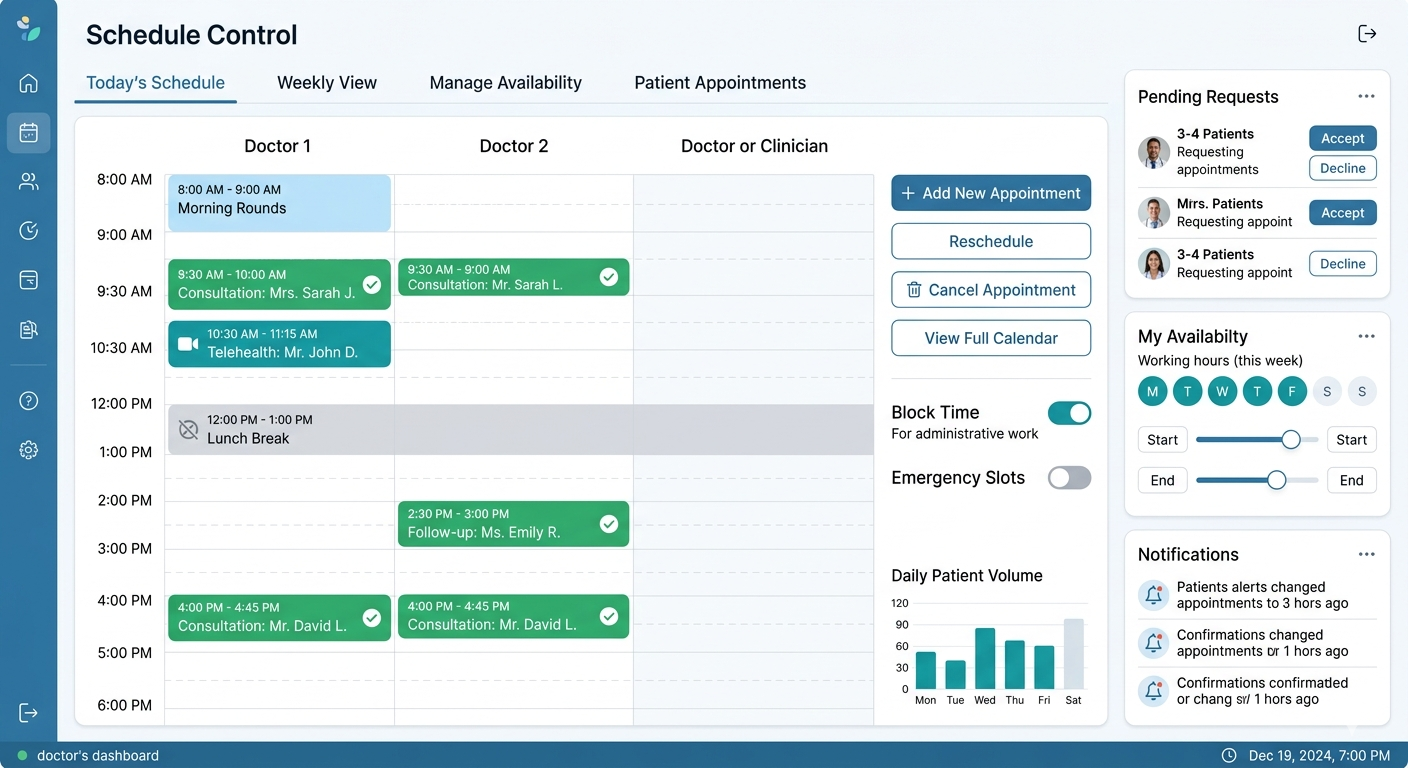Click the video camera icon on Telehealth appointment
The height and width of the screenshot is (768, 1408).
[x=188, y=344]
